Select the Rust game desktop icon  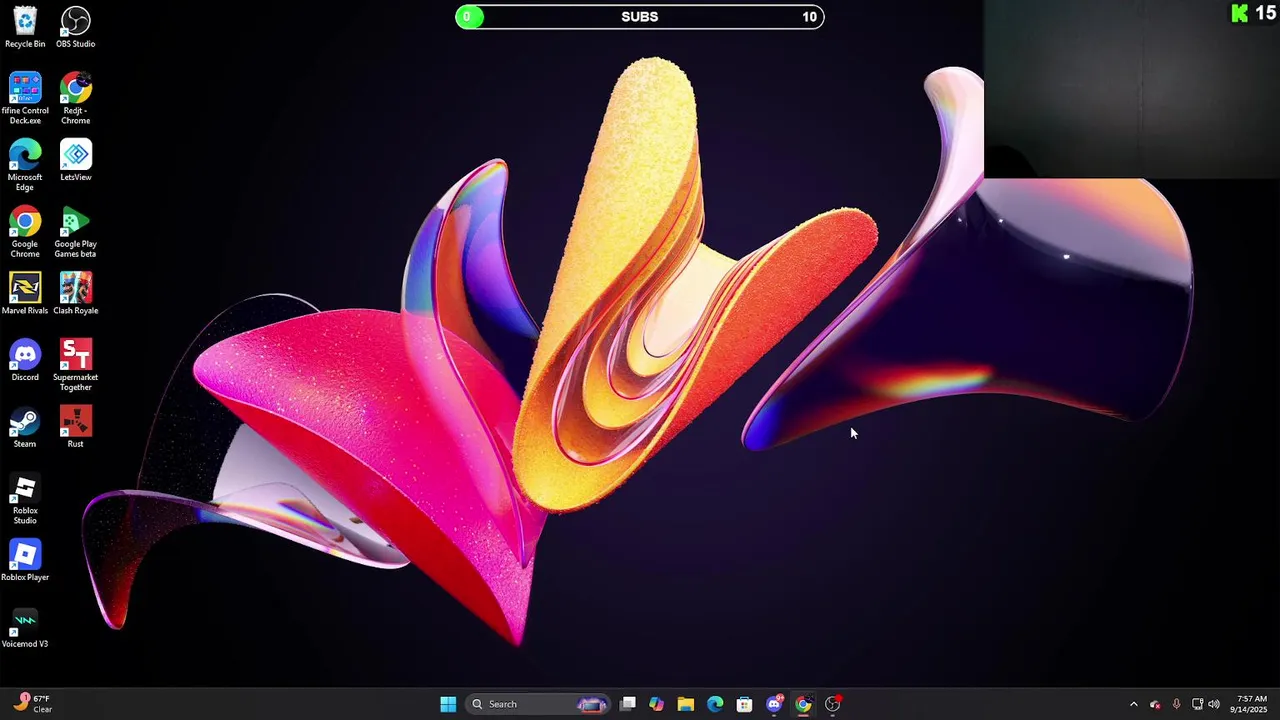[x=76, y=427]
